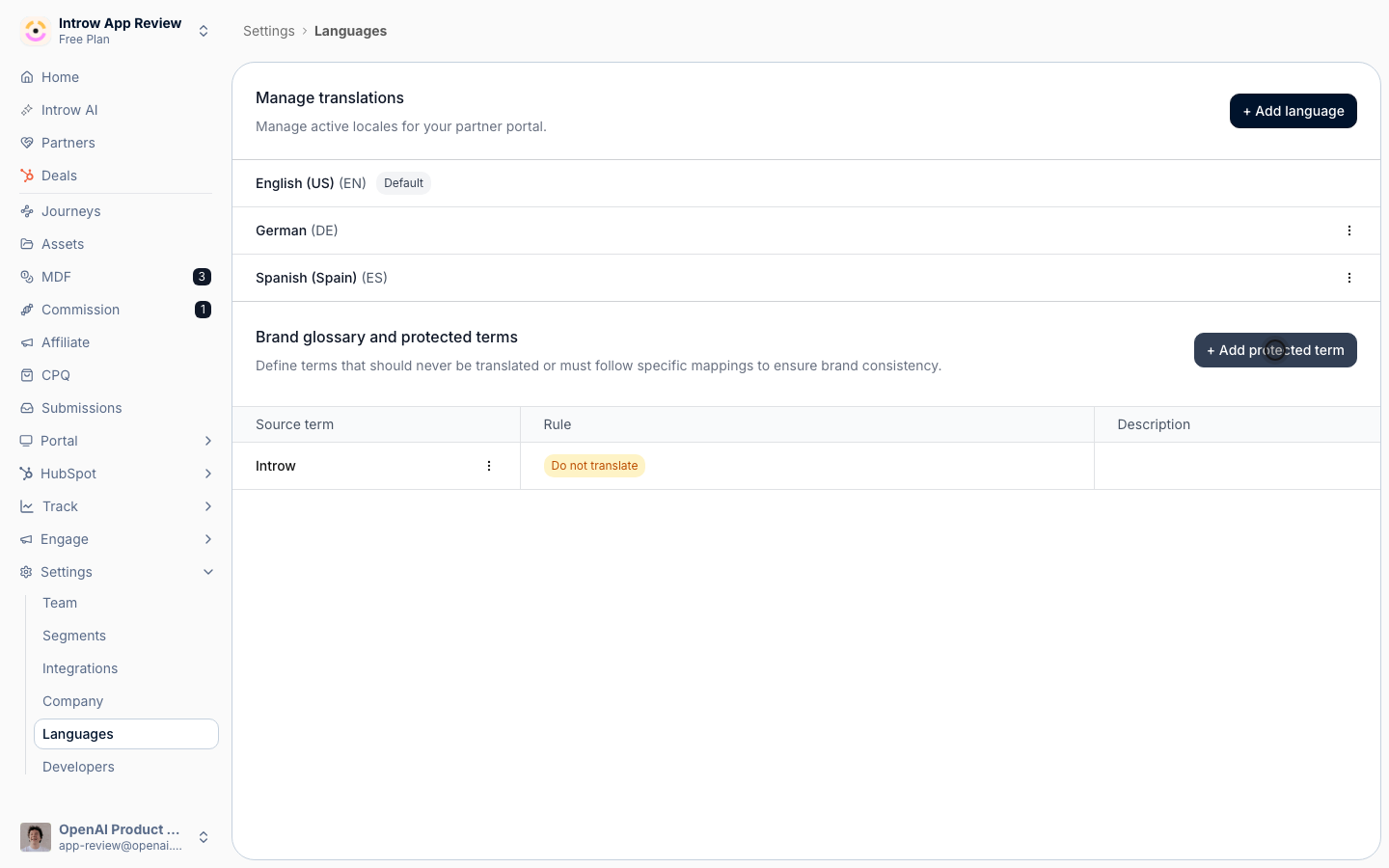This screenshot has height=868, width=1389.
Task: Click the Submissions inbox icon
Action: click(27, 408)
